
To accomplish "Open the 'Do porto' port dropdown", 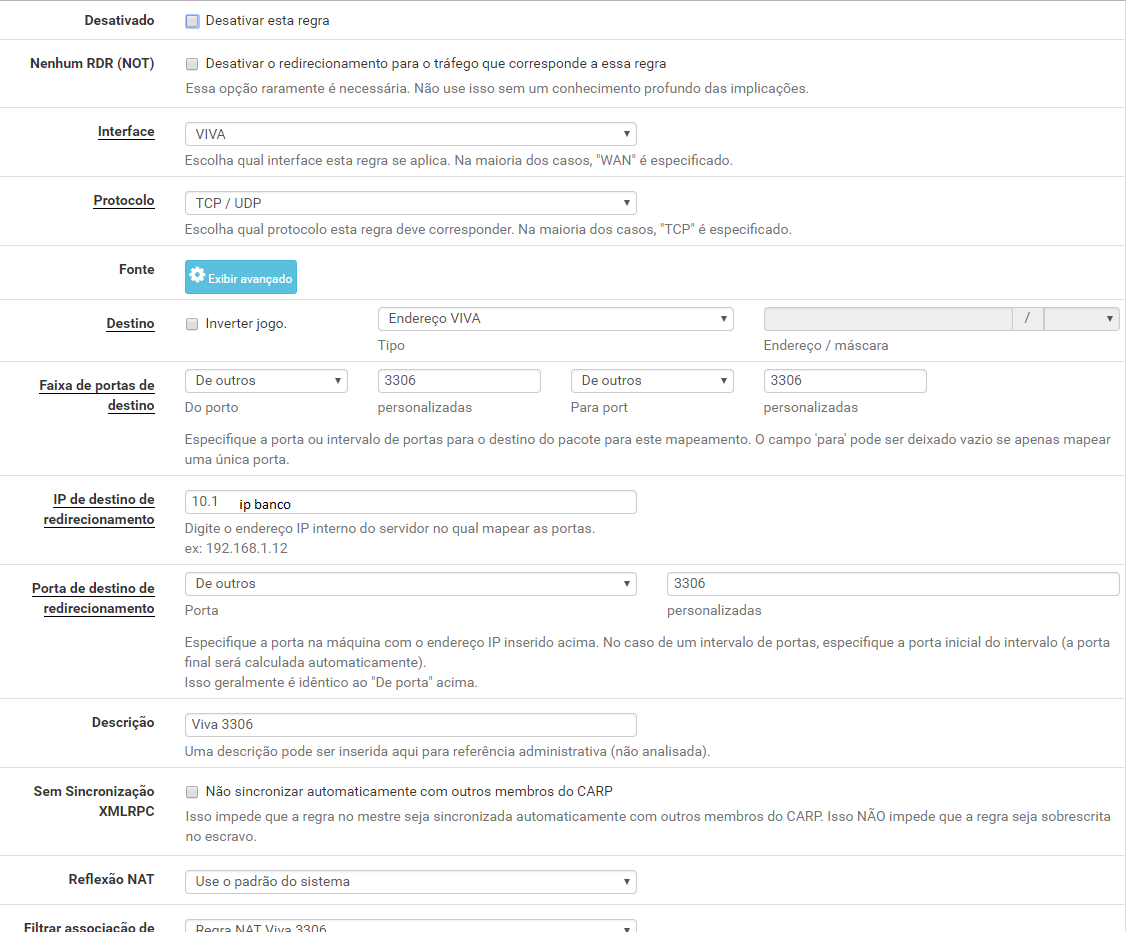I will (x=266, y=381).
